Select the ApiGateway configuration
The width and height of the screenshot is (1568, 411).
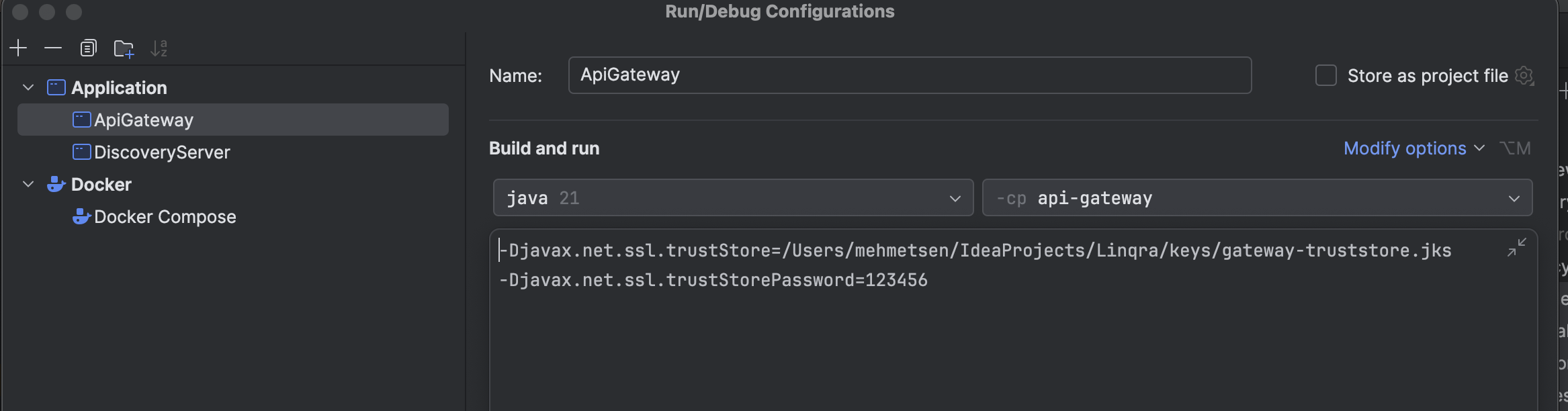click(x=233, y=120)
